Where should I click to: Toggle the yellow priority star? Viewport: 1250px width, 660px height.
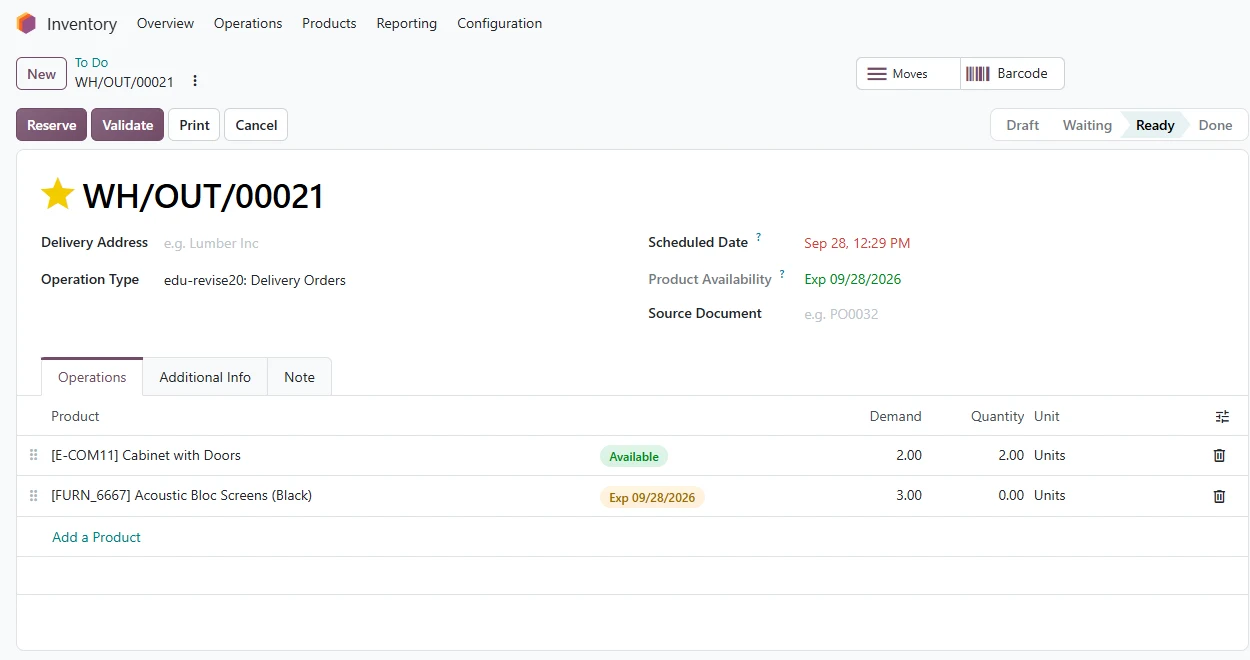click(58, 195)
